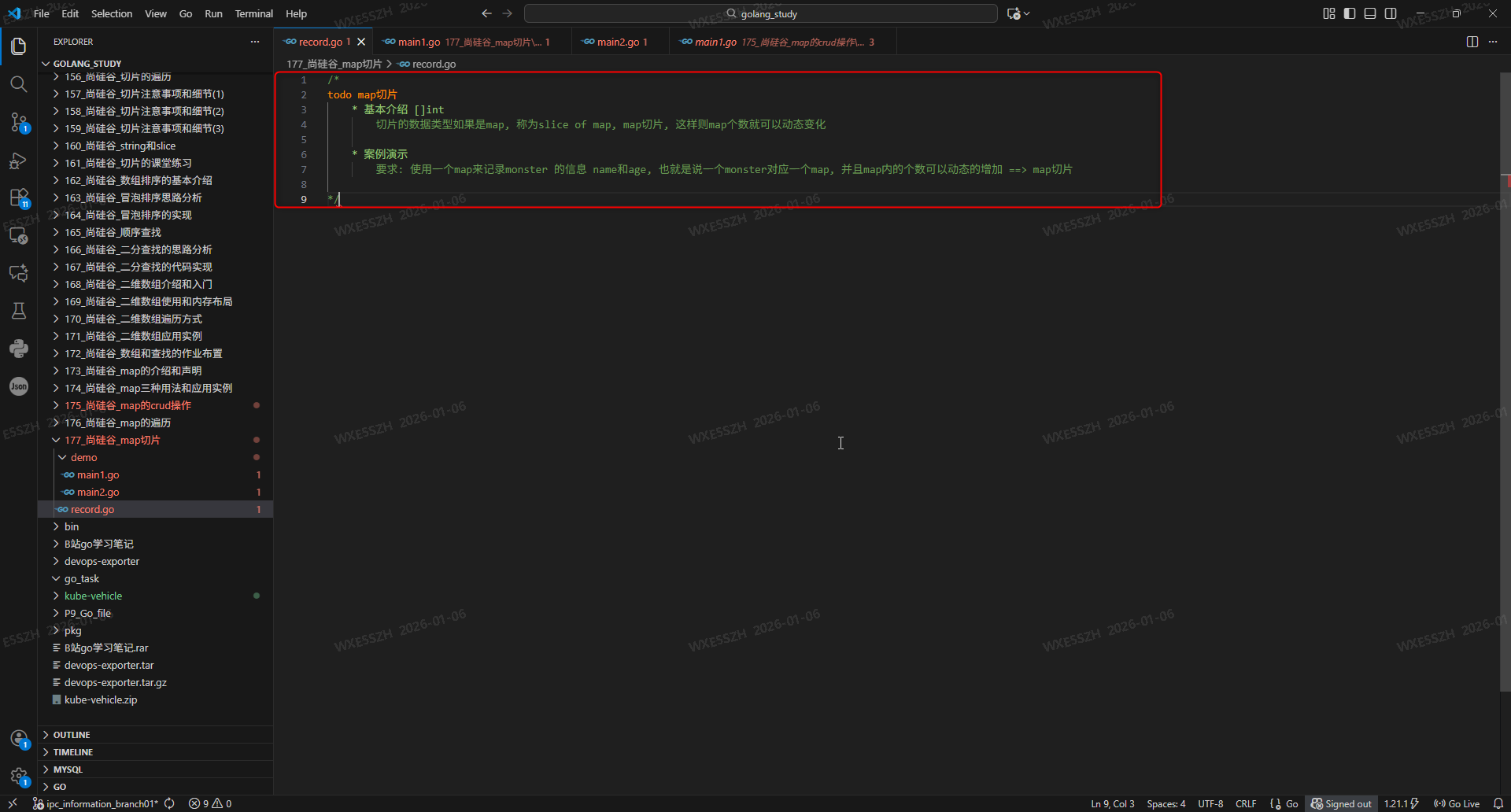Open the Extensions view
The image size is (1511, 812).
click(x=19, y=197)
